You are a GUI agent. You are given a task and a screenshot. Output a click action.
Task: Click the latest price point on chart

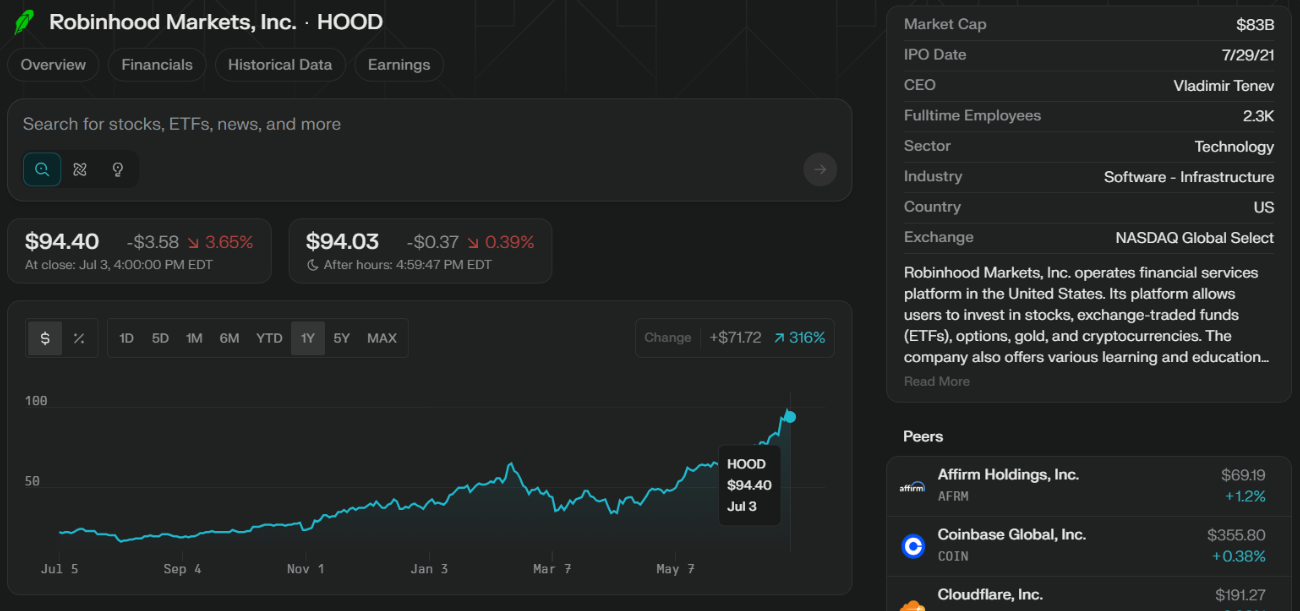790,416
